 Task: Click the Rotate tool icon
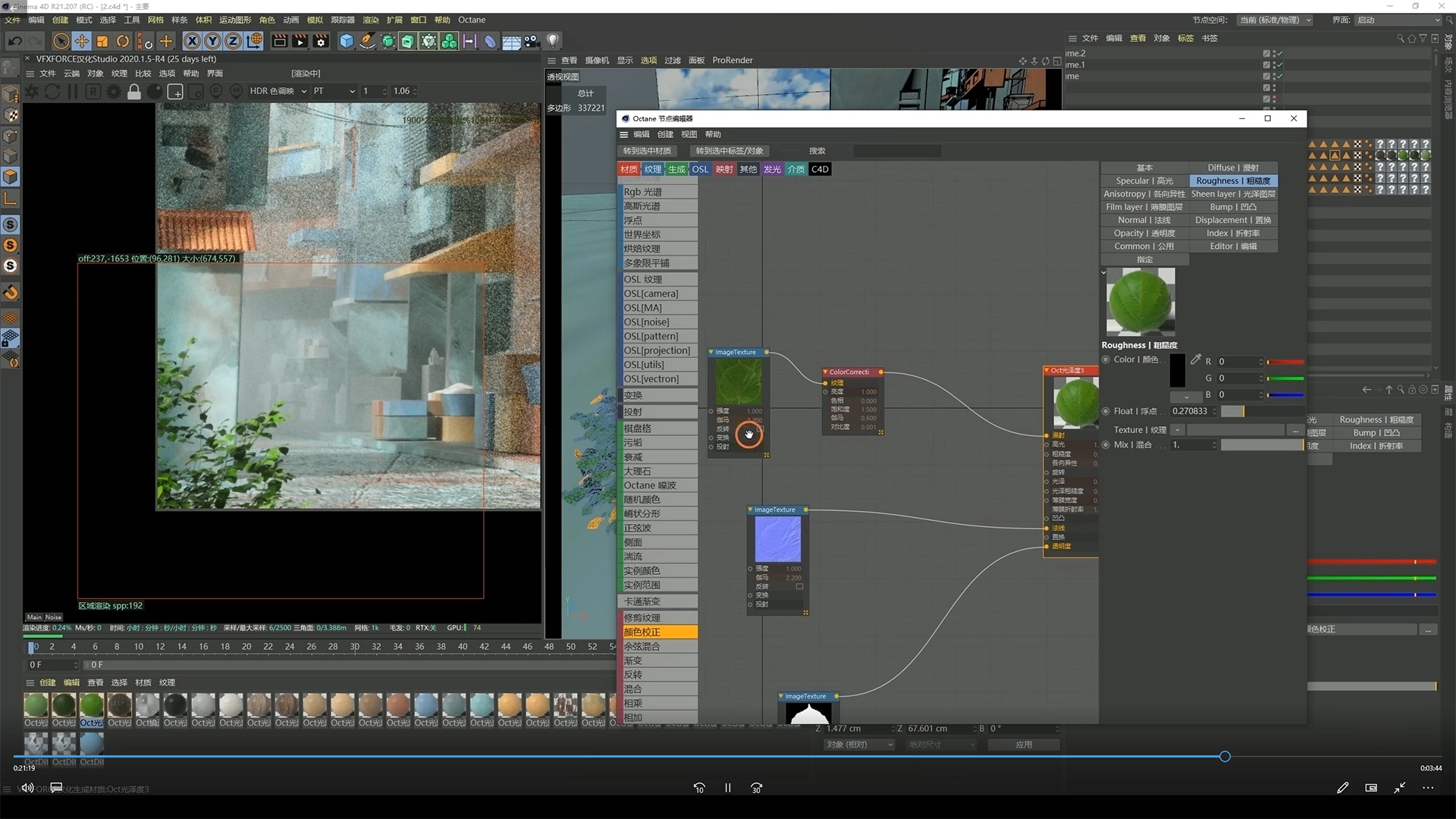tap(123, 41)
